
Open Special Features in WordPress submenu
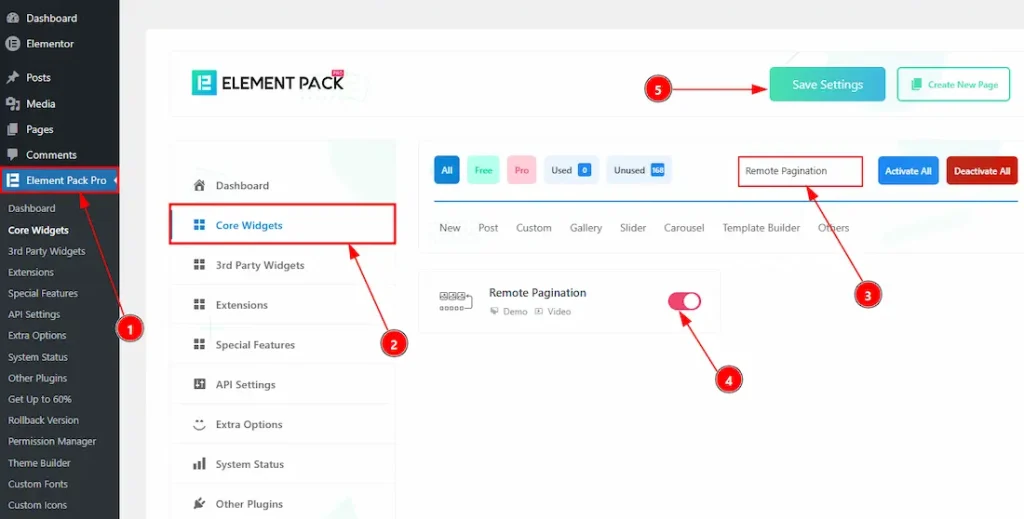tap(42, 293)
